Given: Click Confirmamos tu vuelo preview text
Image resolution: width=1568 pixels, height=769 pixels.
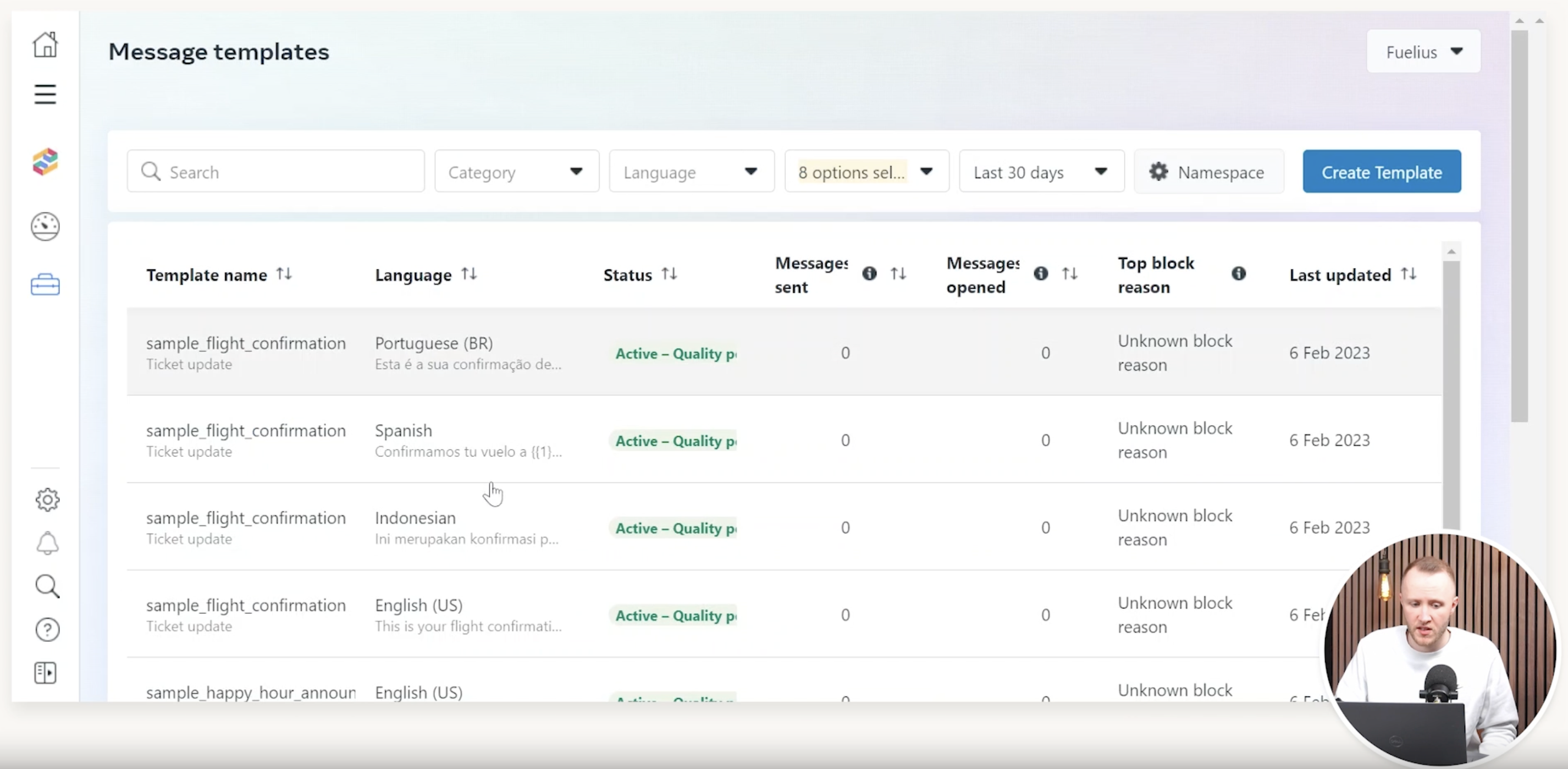Looking at the screenshot, I should pos(467,451).
